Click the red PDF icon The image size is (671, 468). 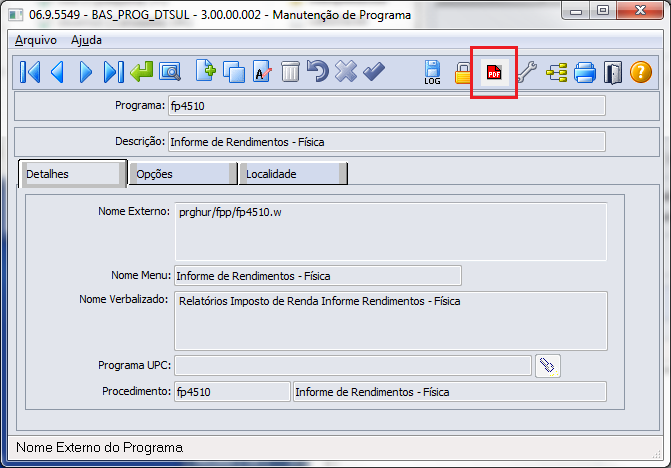coord(494,73)
